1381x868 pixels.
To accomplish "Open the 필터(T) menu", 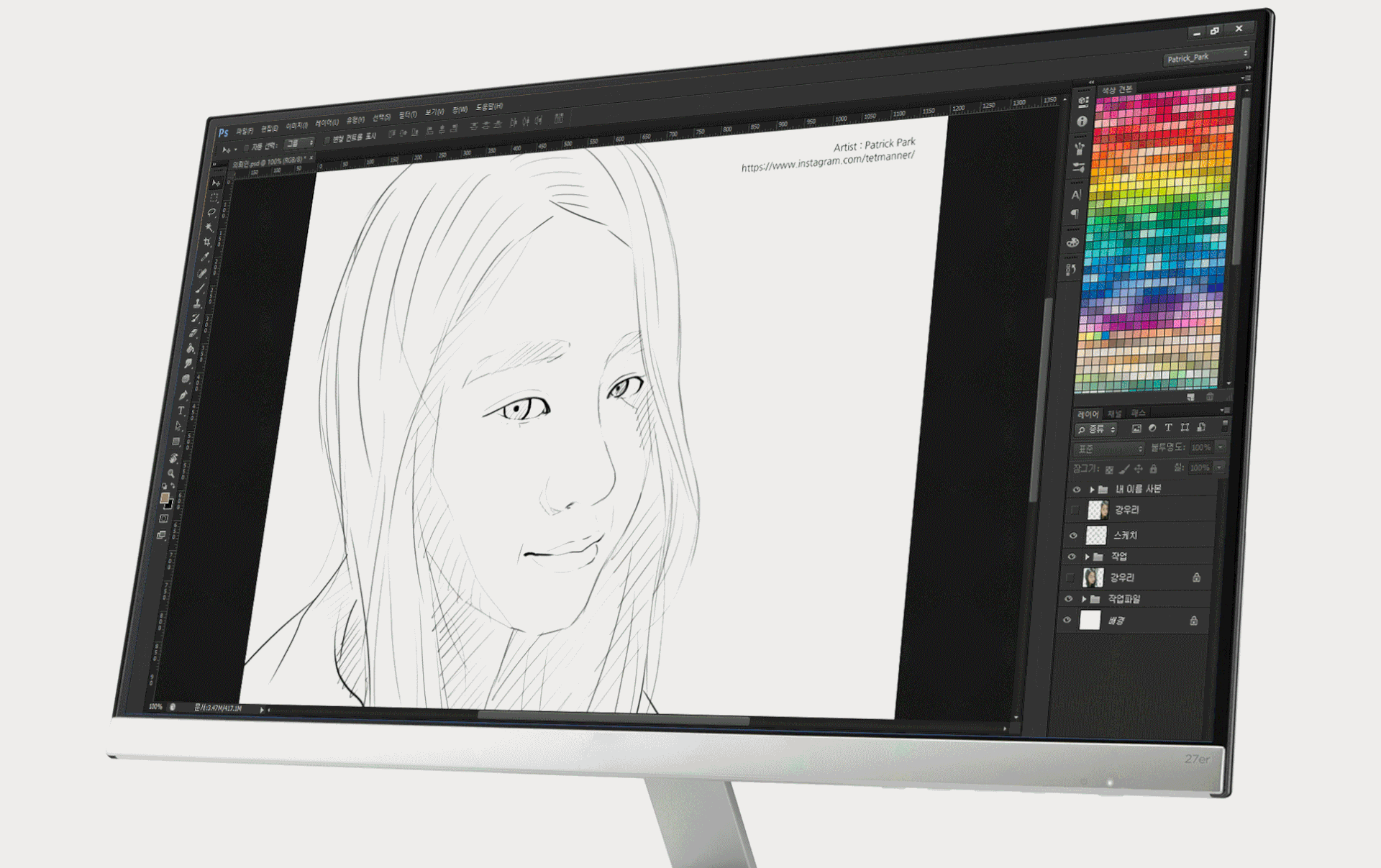I will 408,115.
